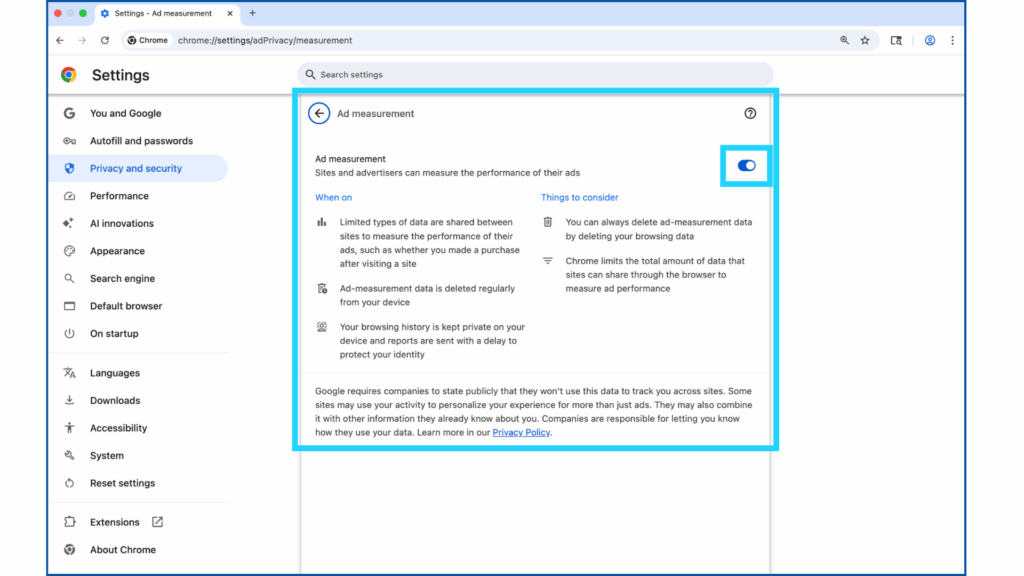Open the Chrome profile avatar icon
Image resolution: width=1024 pixels, height=576 pixels.
[x=930, y=41]
